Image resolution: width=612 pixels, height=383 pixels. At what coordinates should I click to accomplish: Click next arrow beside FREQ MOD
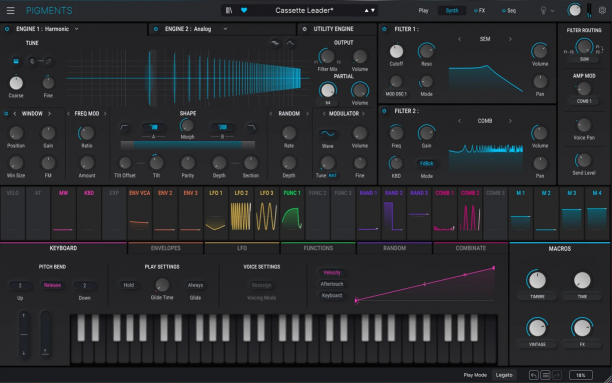[x=105, y=114]
